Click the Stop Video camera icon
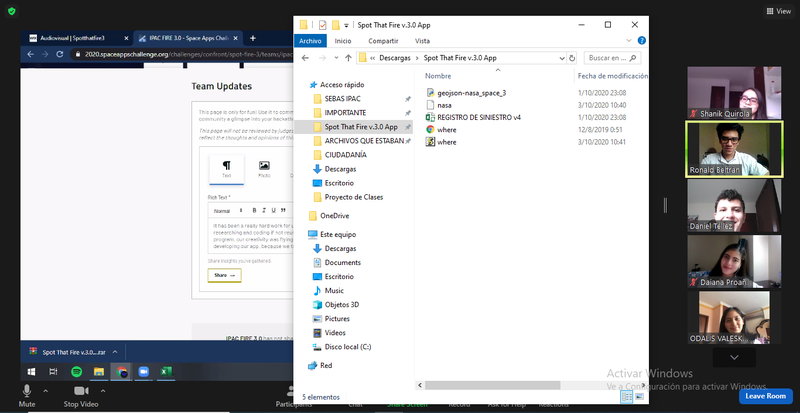This screenshot has width=800, height=413. [80, 389]
